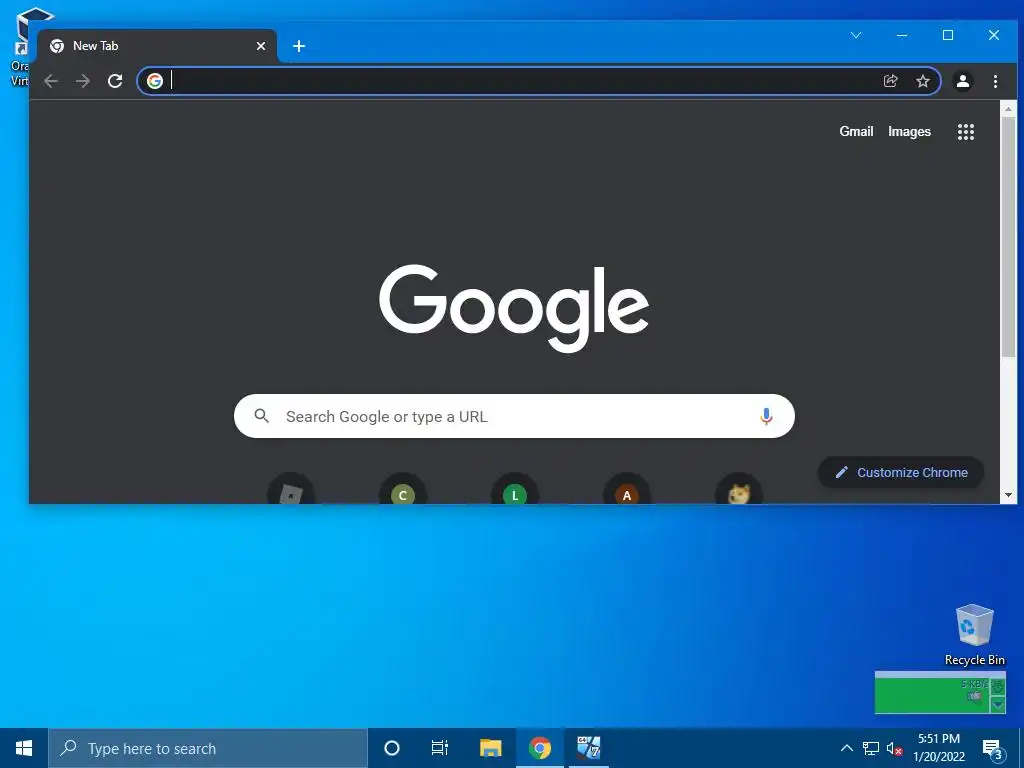Screen dimensions: 1024x768
Task: Open the tab search chevron in the title bar
Action: [x=856, y=35]
